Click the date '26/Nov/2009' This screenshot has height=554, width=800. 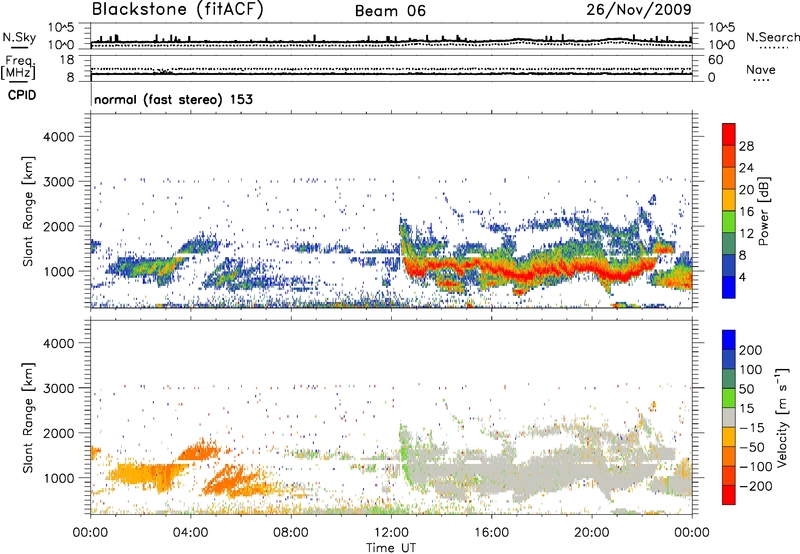click(x=639, y=9)
